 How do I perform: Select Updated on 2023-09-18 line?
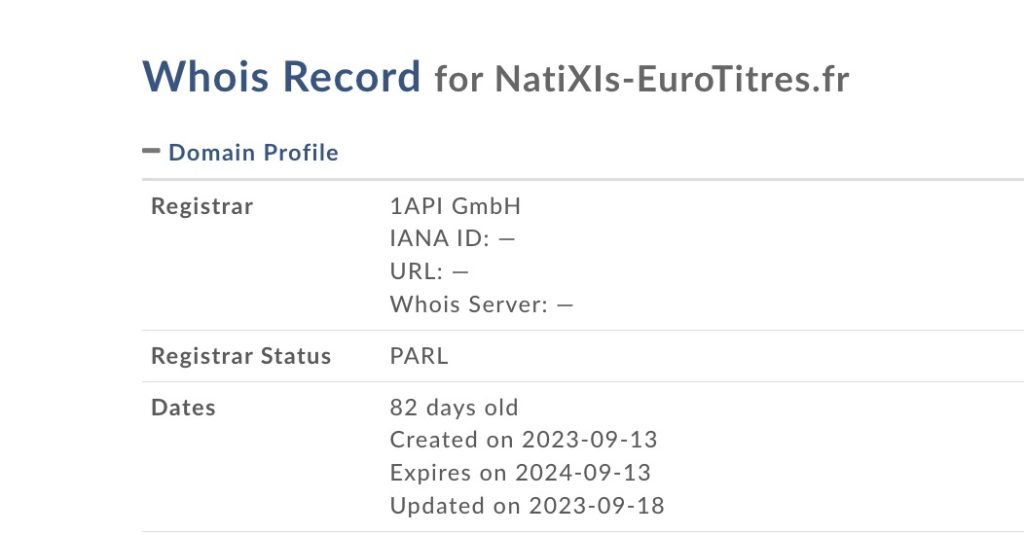pyautogui.click(x=527, y=505)
